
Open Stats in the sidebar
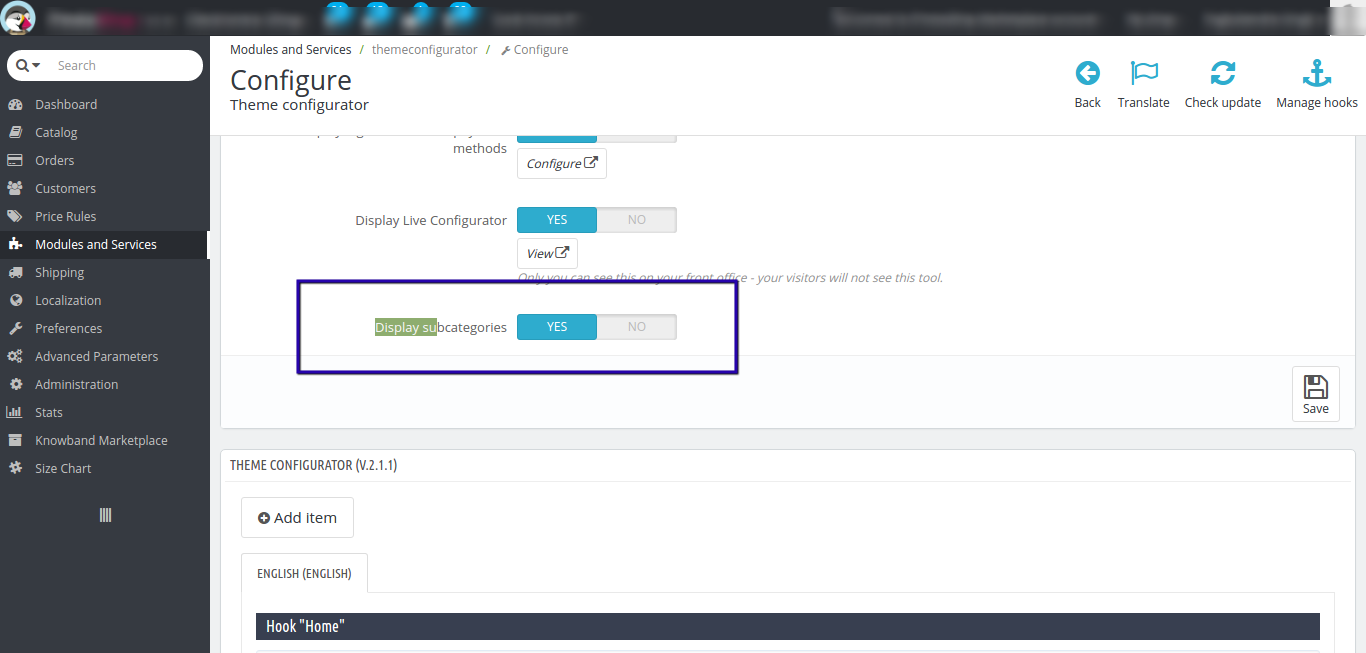pos(48,412)
